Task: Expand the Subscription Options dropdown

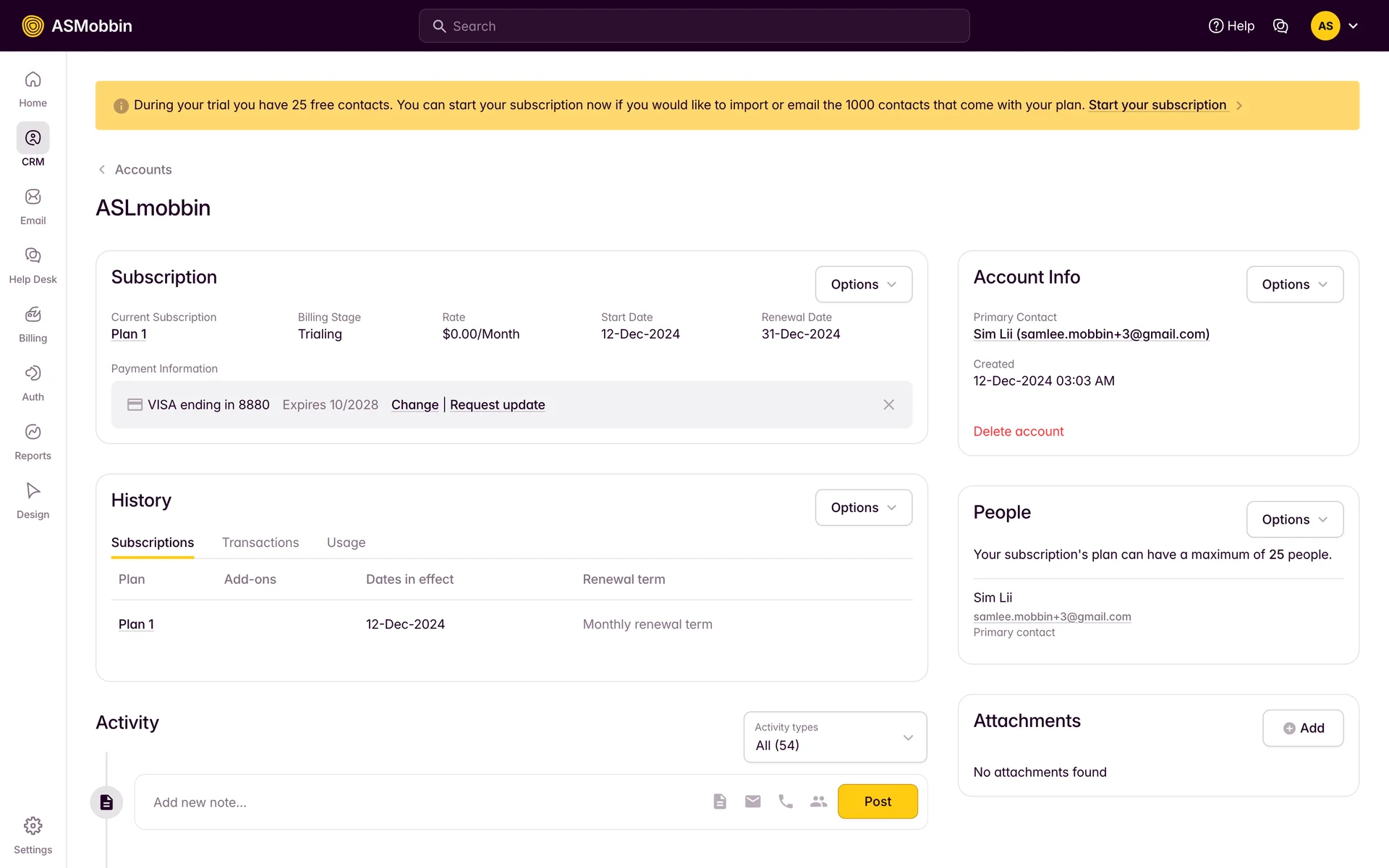Action: 863,284
